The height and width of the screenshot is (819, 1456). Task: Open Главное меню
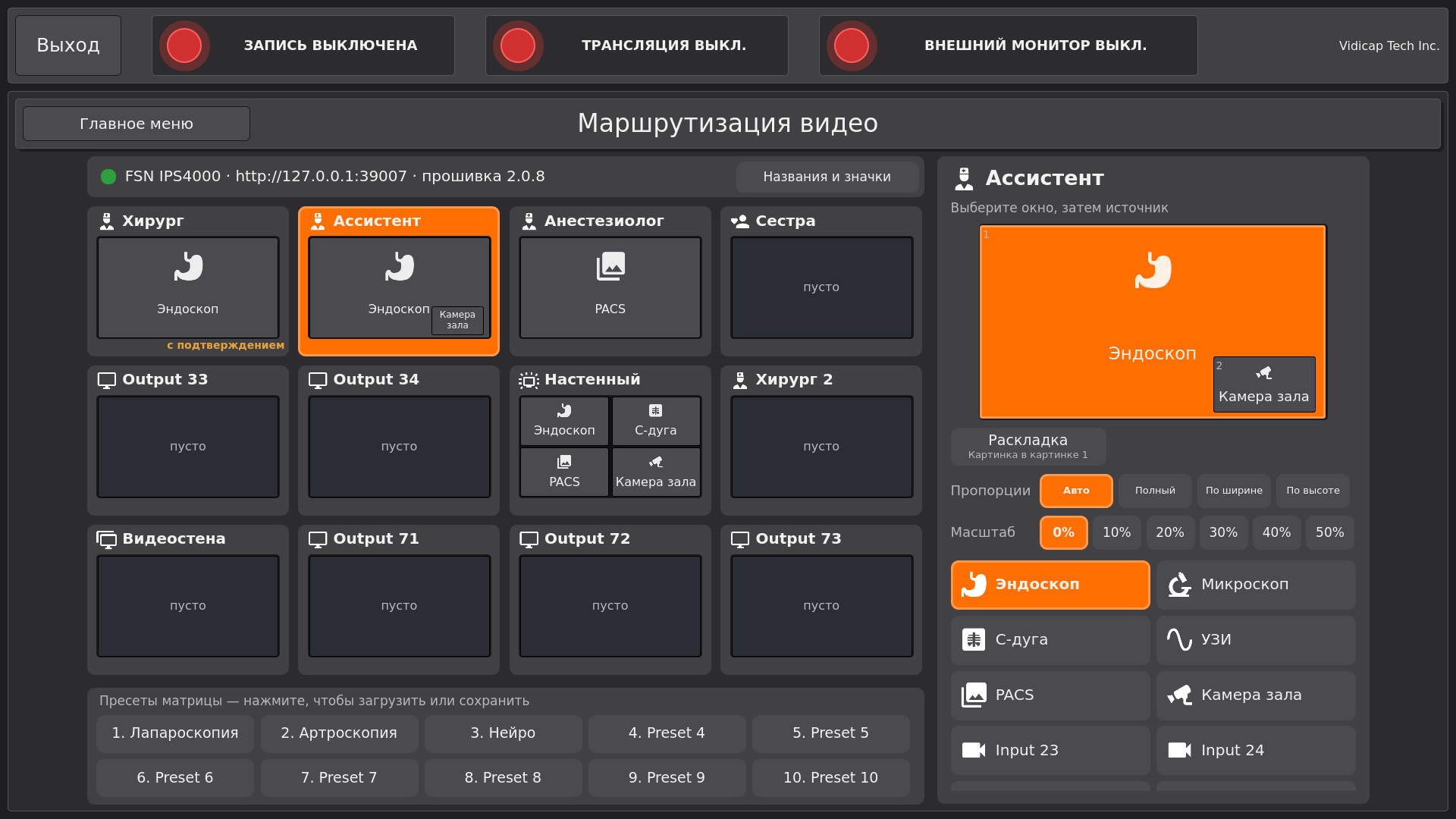136,124
